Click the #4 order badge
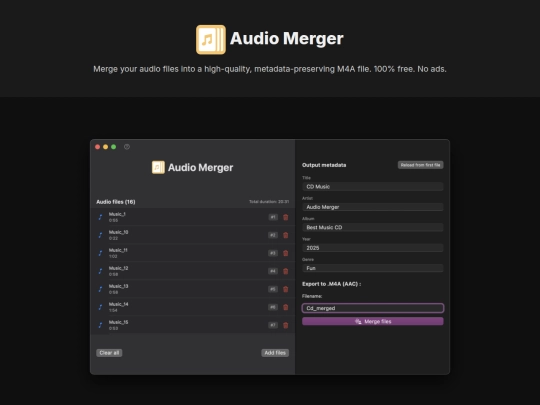This screenshot has height=405, width=540. coord(273,271)
